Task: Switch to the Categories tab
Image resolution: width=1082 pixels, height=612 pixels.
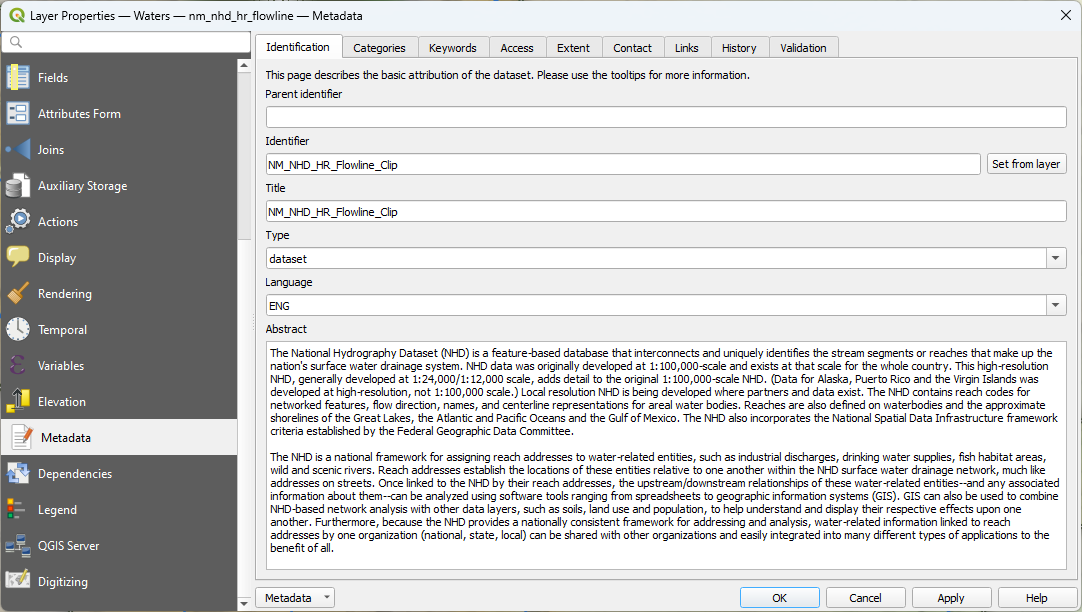Action: coord(380,48)
